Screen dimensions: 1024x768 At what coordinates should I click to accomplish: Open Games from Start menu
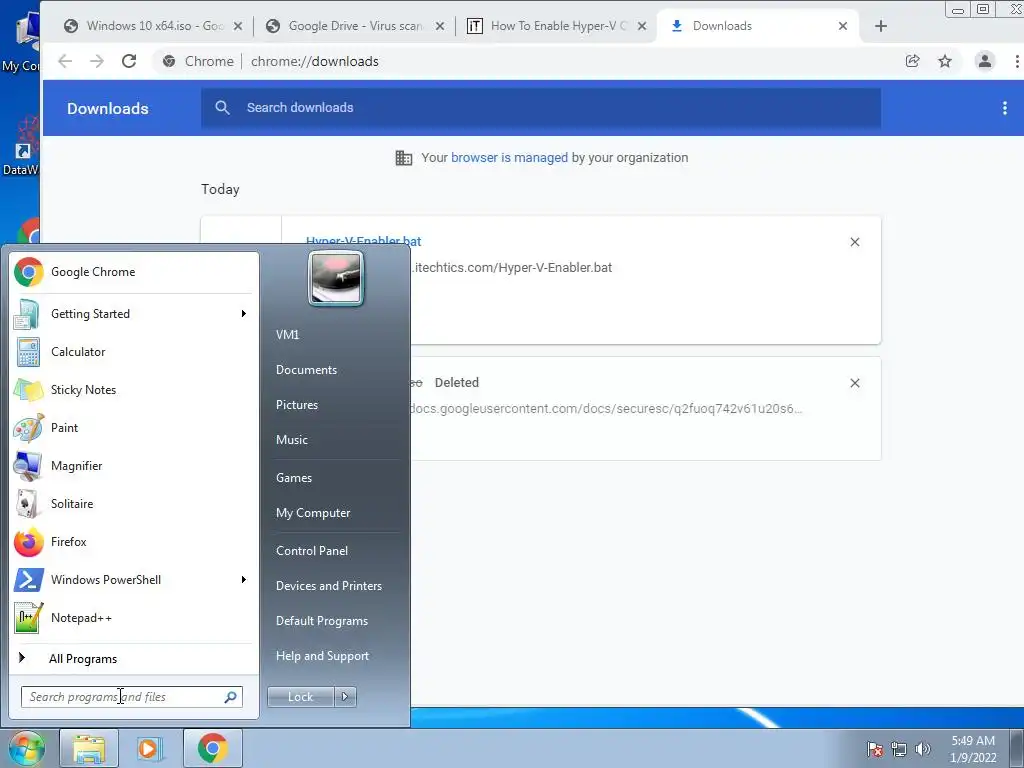[x=294, y=477]
